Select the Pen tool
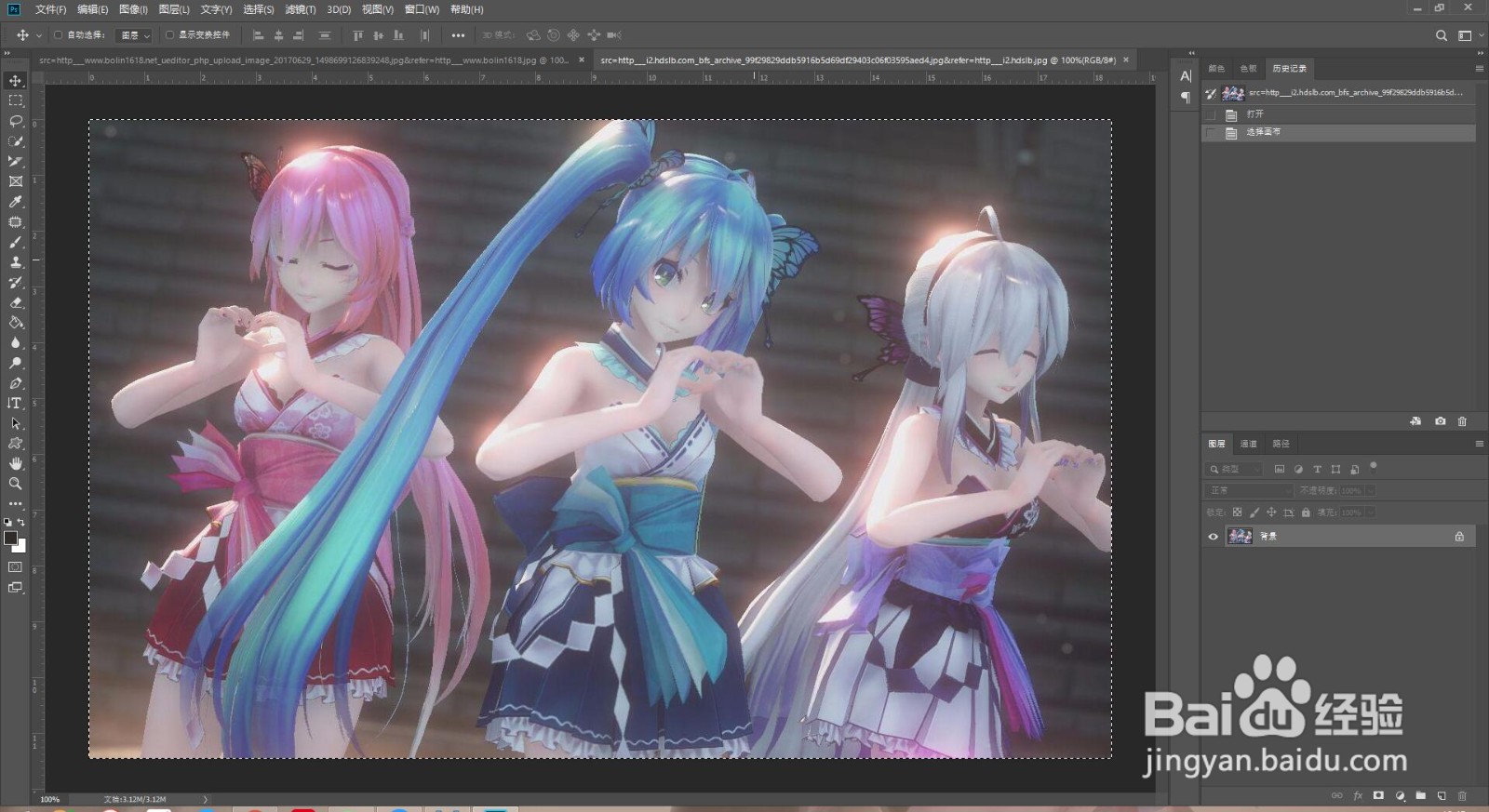Viewport: 1489px width, 812px height. pyautogui.click(x=16, y=383)
